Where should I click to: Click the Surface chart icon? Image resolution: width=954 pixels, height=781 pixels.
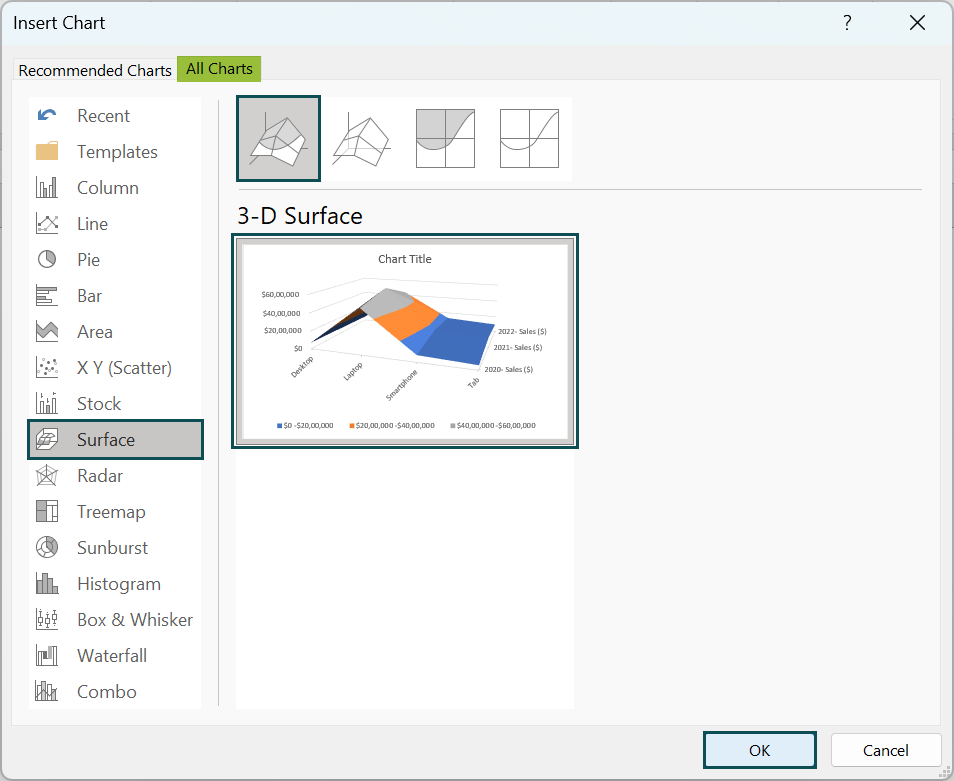click(x=47, y=439)
